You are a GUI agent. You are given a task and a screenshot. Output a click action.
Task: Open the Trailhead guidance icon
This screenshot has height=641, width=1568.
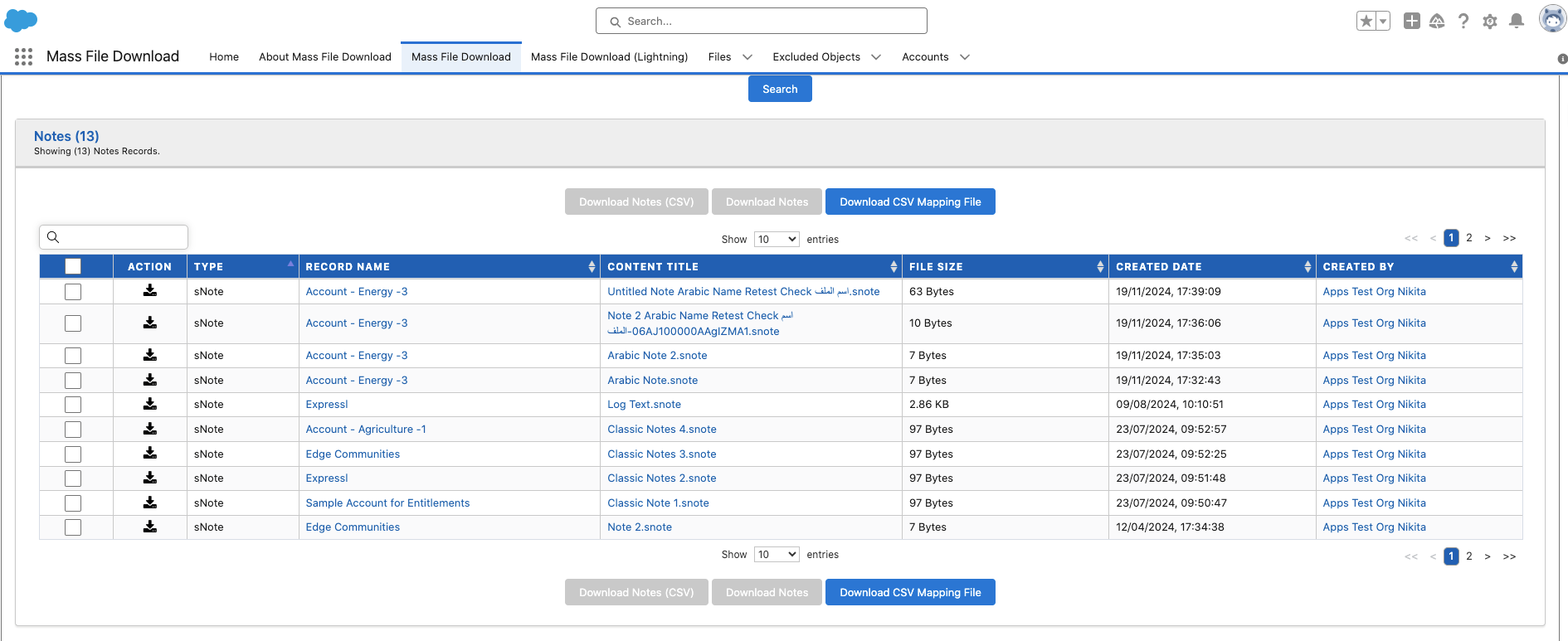tap(1437, 21)
